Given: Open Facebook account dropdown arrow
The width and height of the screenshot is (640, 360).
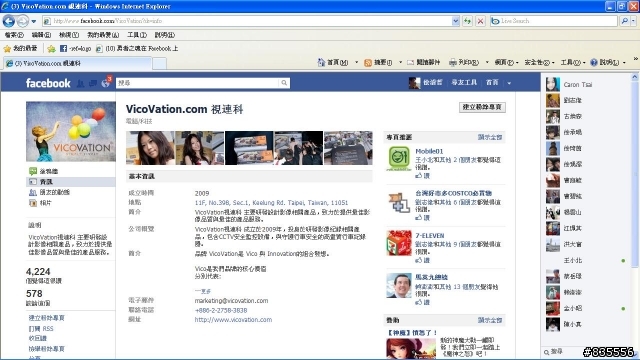Looking at the screenshot, I should click(509, 83).
